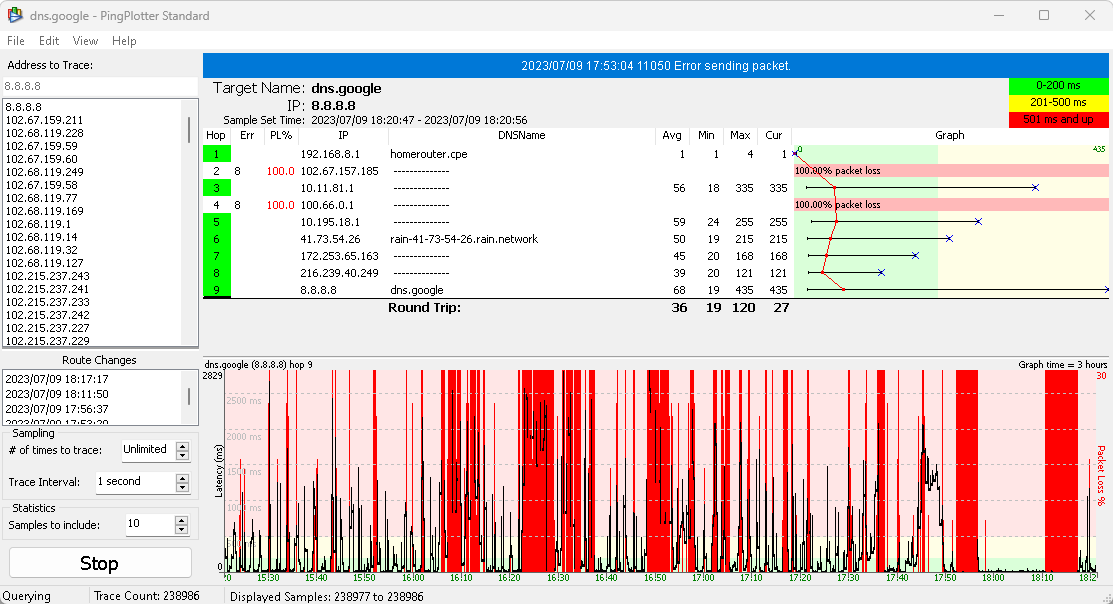Screen dimensions: 1113x604
Task: Decrease Trace Interval with down arrow
Action: pyautogui.click(x=182, y=488)
